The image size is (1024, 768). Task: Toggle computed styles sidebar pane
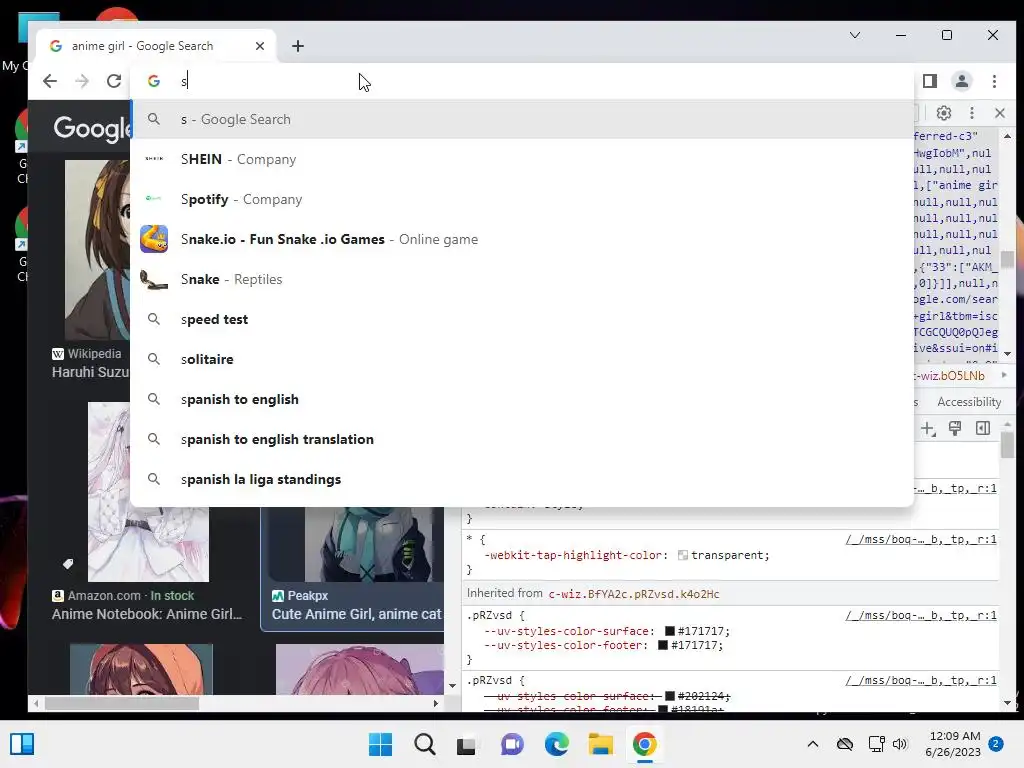coord(983,428)
